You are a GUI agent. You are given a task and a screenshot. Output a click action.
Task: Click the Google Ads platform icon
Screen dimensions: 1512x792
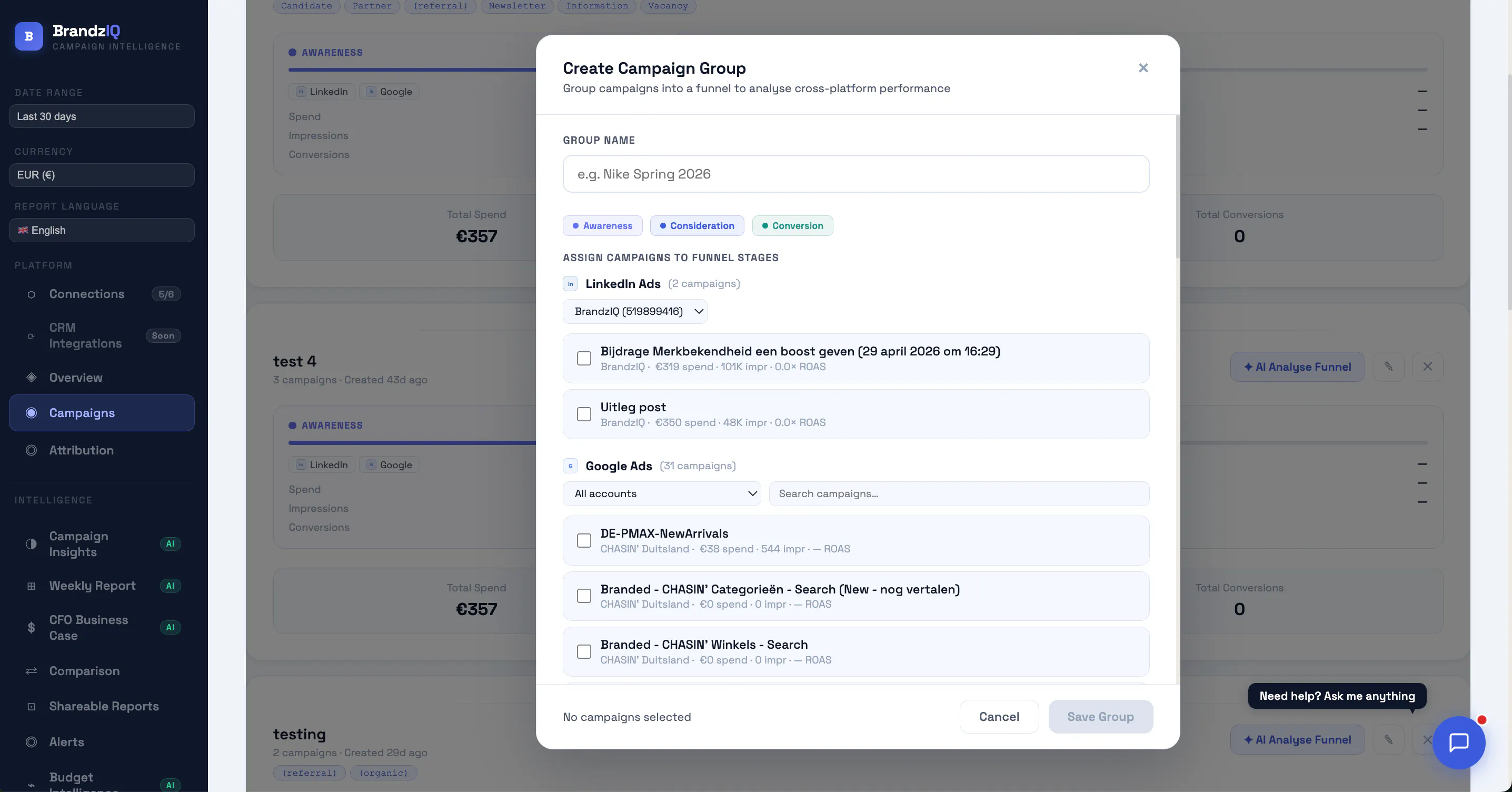tap(571, 466)
